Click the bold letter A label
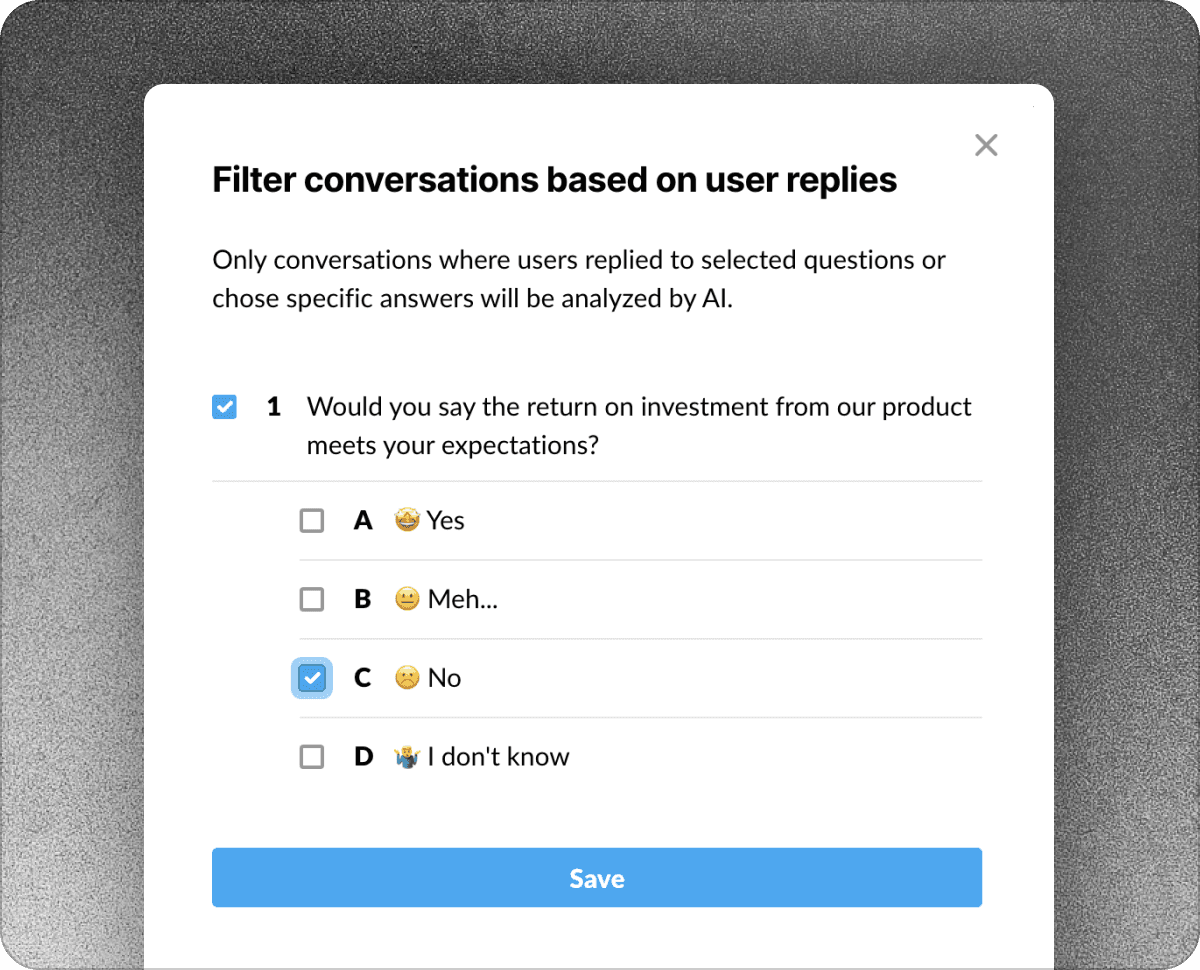 [x=363, y=520]
